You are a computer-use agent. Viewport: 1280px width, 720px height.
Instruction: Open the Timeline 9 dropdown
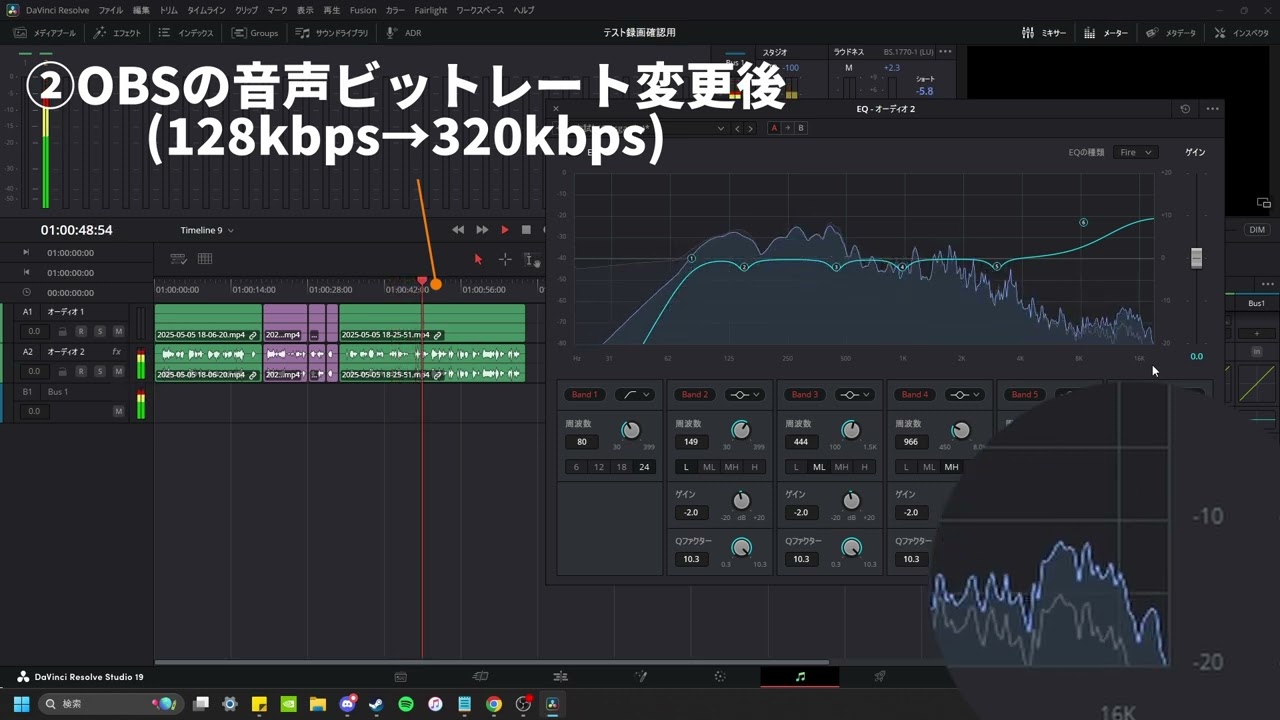(207, 230)
